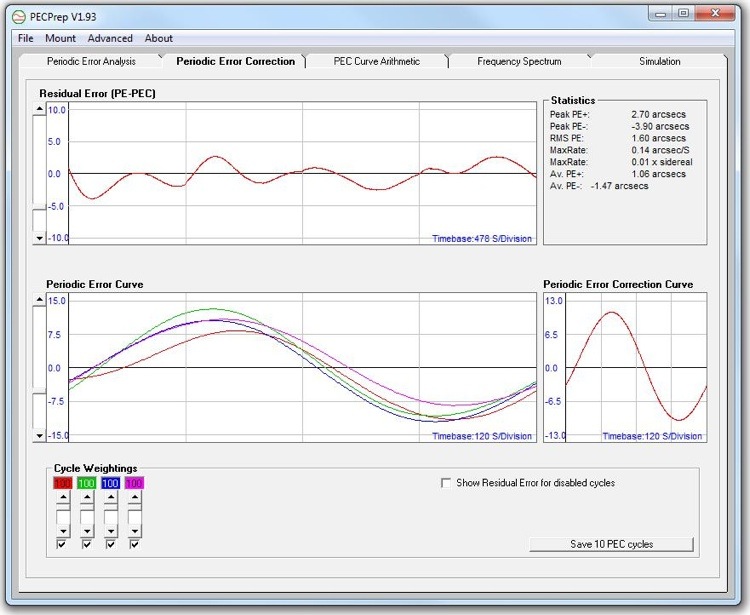Click Periodic Error Curve scrollbar down arrow

tap(40, 436)
